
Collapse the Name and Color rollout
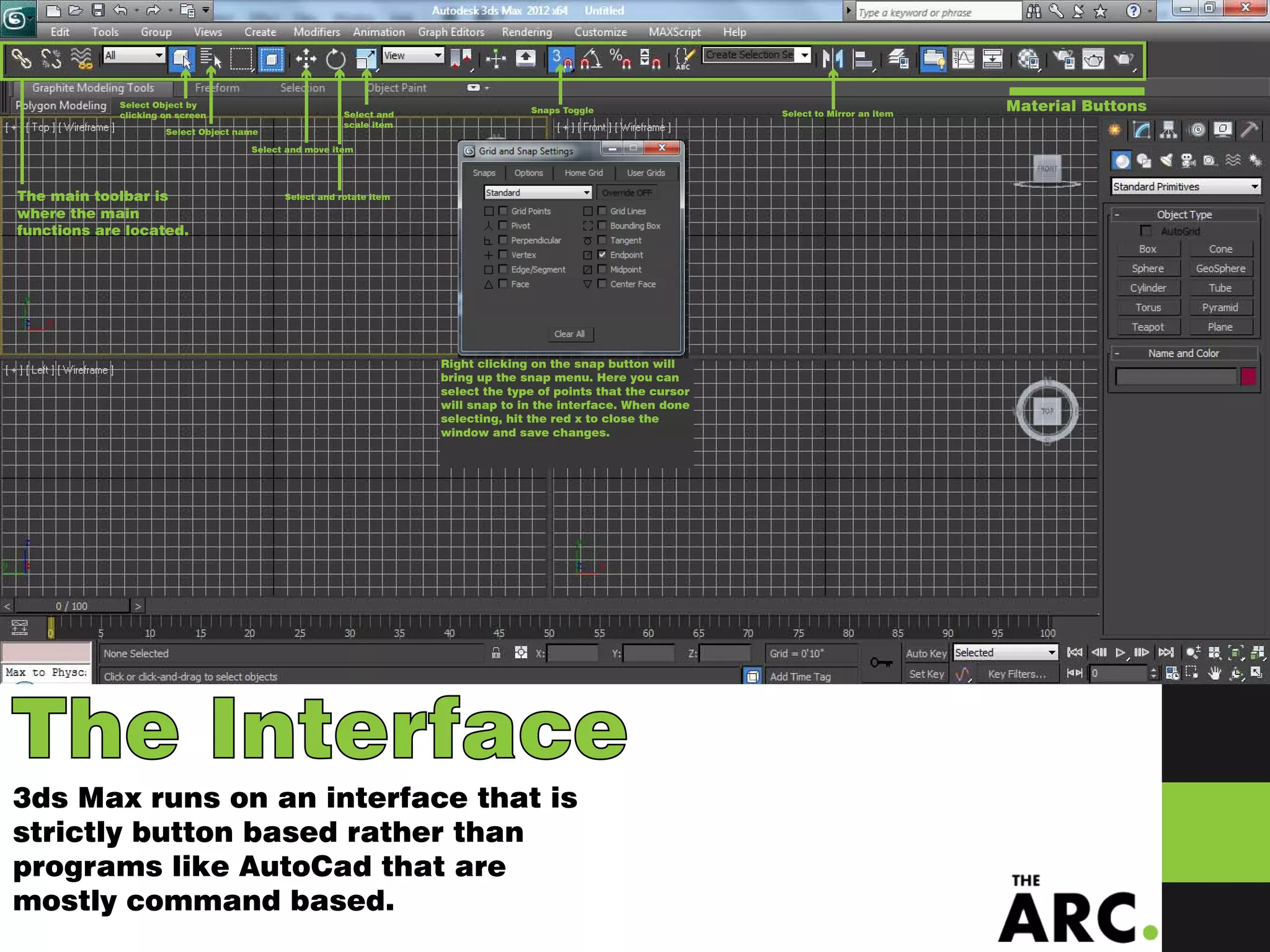(1184, 353)
